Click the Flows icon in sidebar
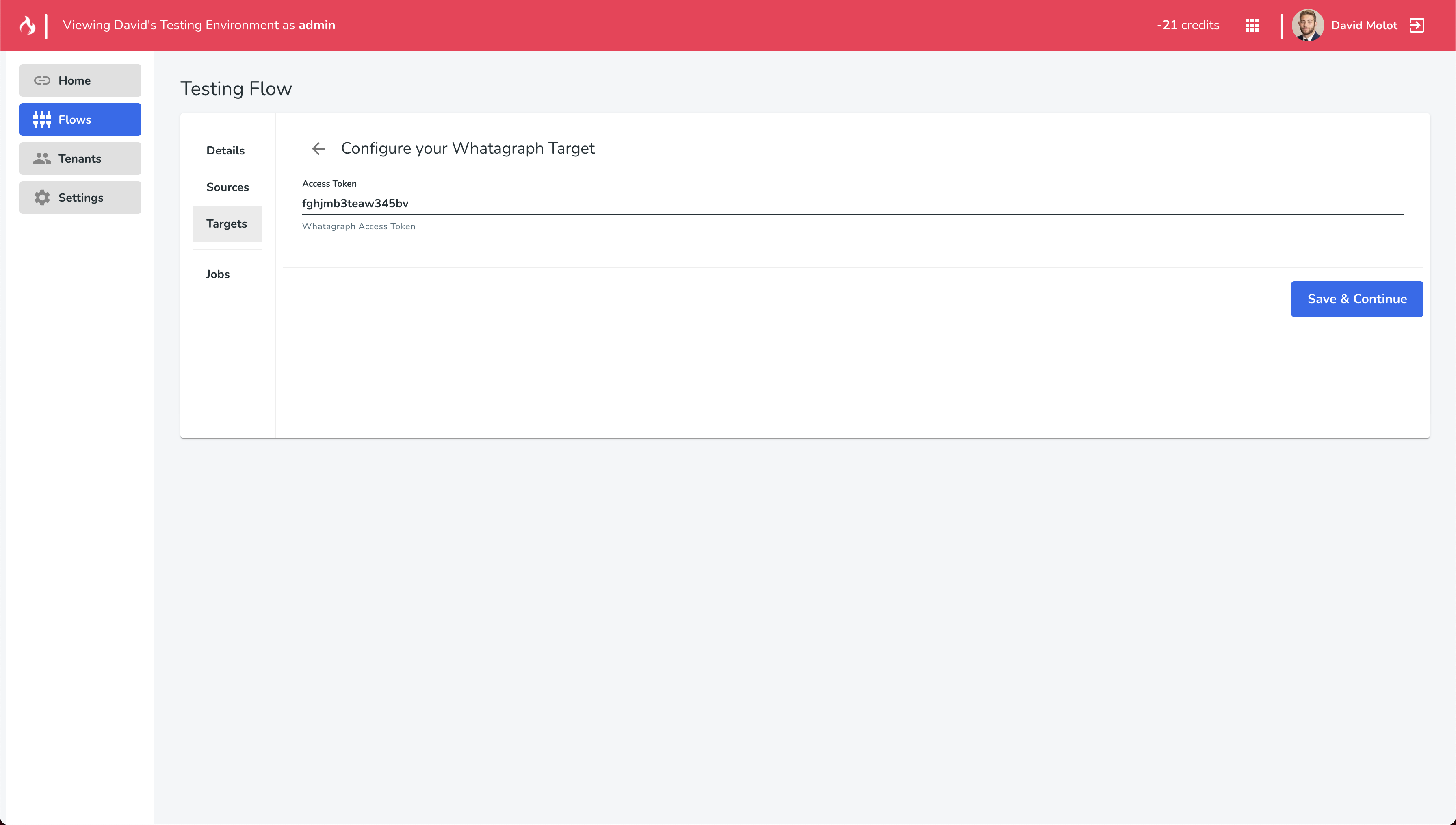 (x=42, y=119)
